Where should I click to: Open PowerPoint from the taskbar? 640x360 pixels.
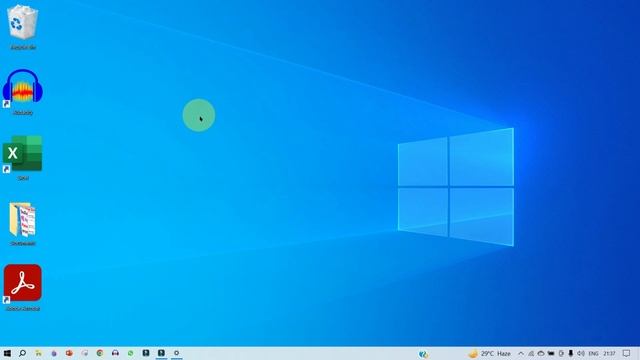coord(69,353)
